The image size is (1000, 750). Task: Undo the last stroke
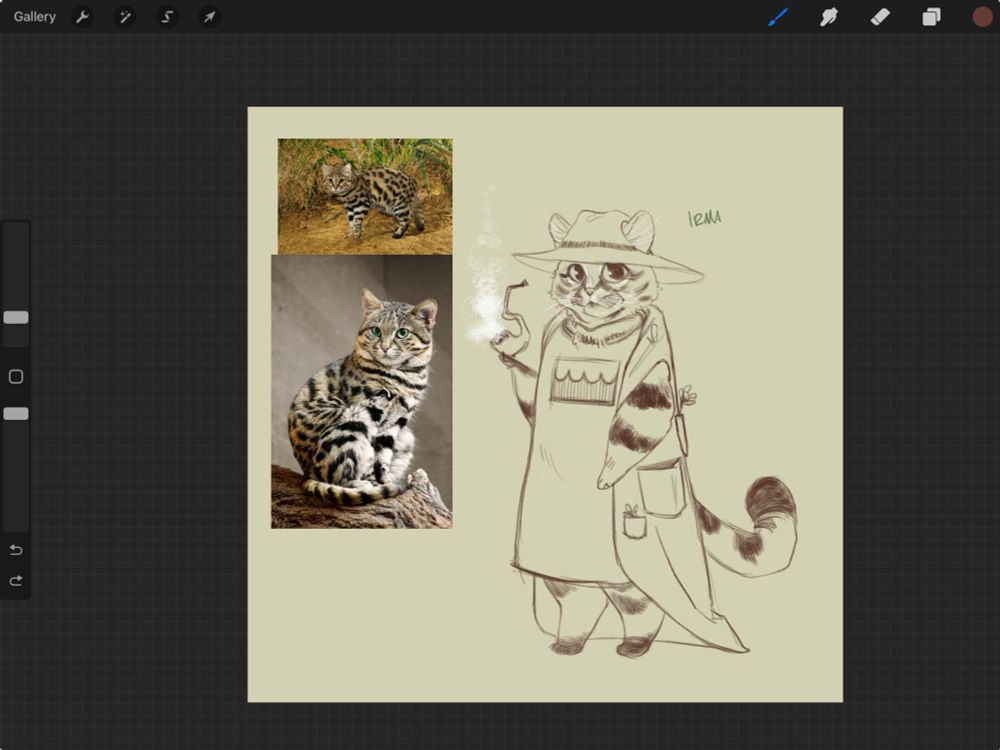click(x=16, y=550)
